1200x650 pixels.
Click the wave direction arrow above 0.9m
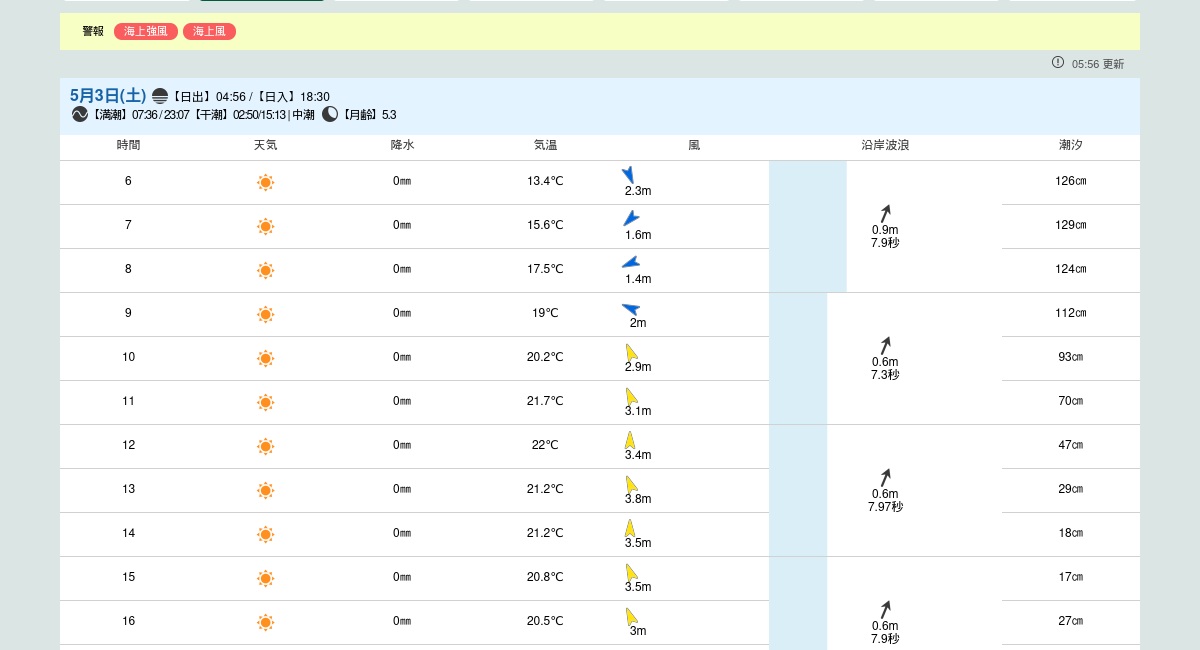[885, 213]
